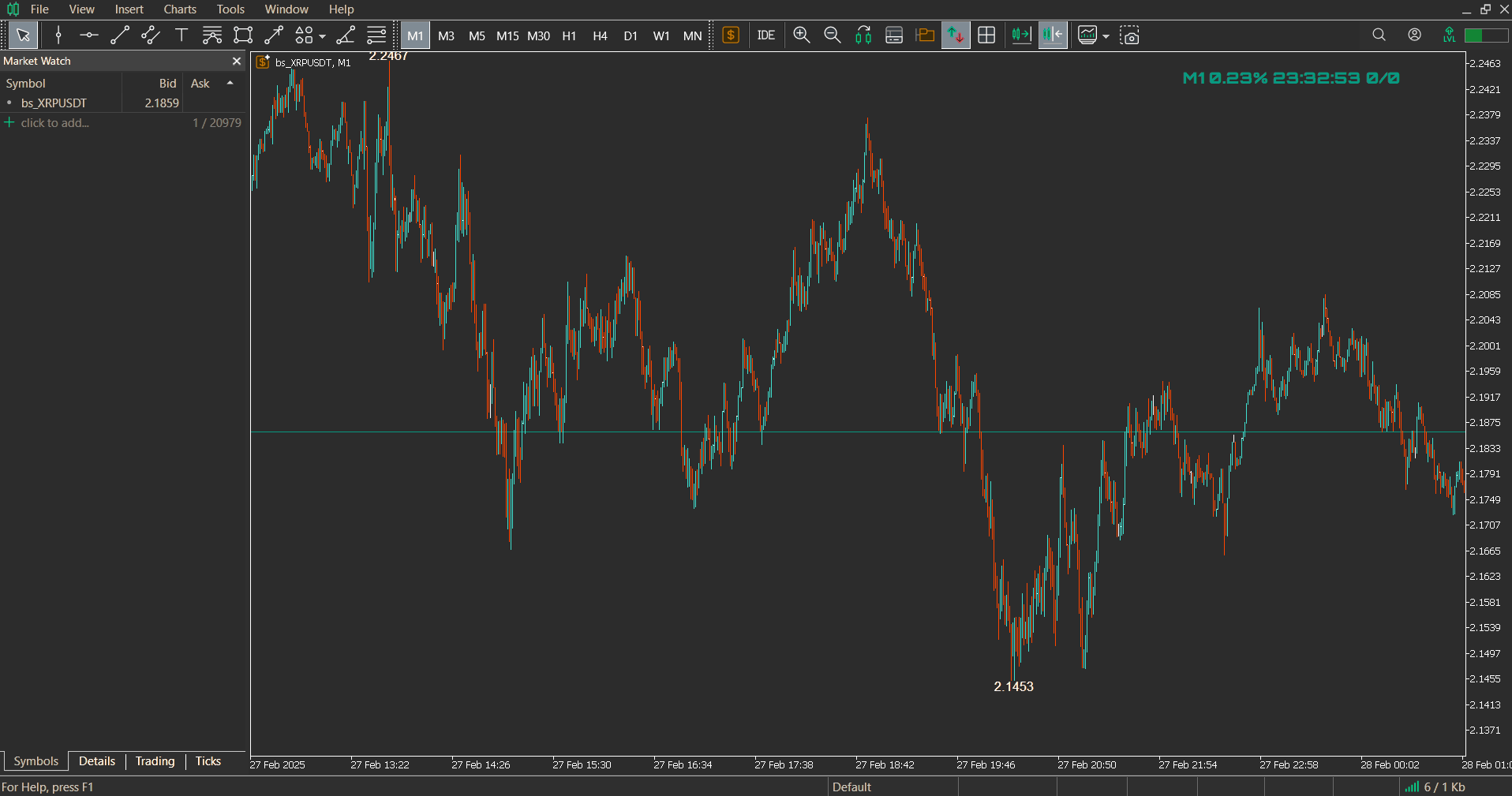Toggle chart auto-scroll to latest bar
Image resolution: width=1512 pixels, height=796 pixels.
pos(1021,36)
